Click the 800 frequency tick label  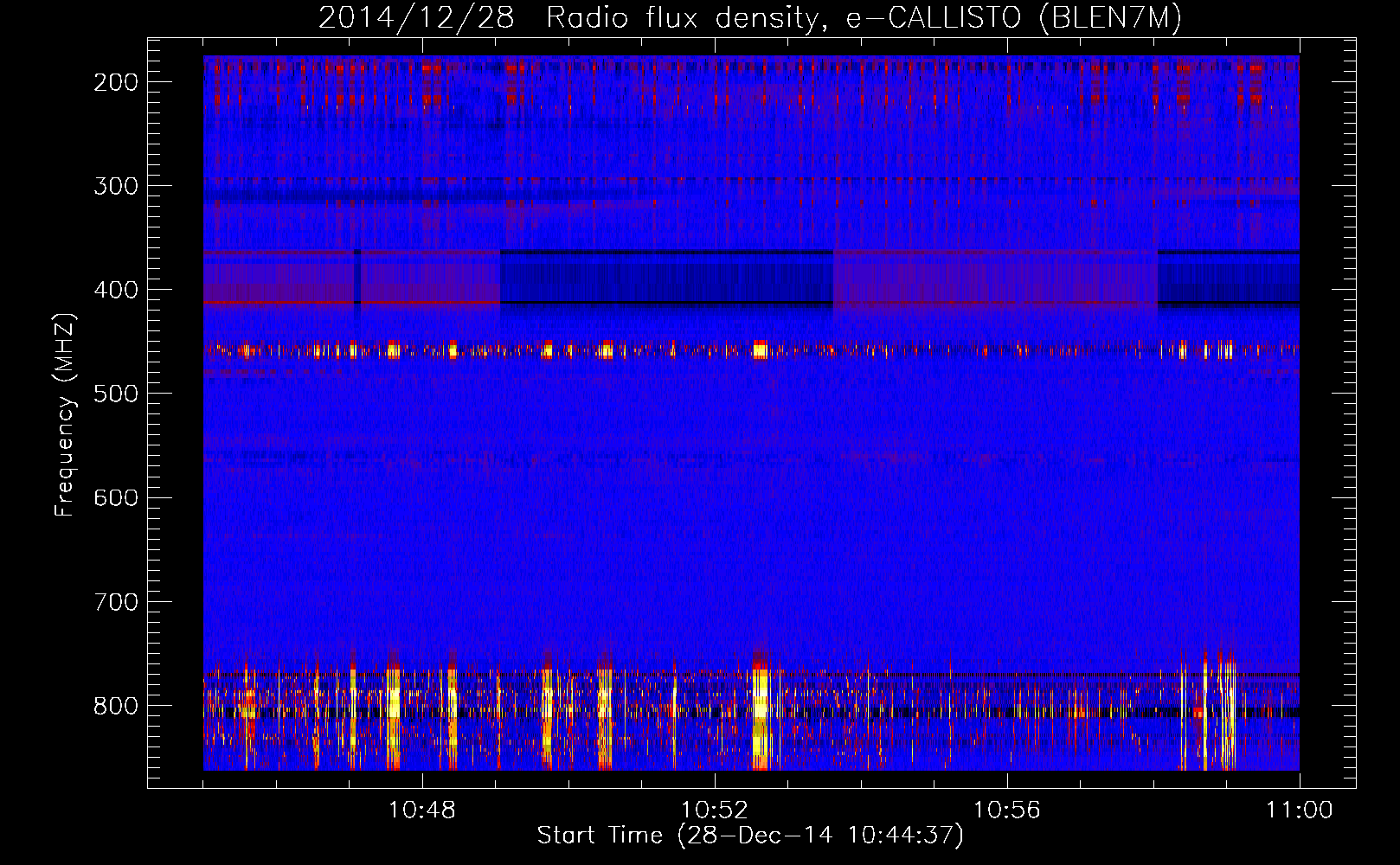116,705
